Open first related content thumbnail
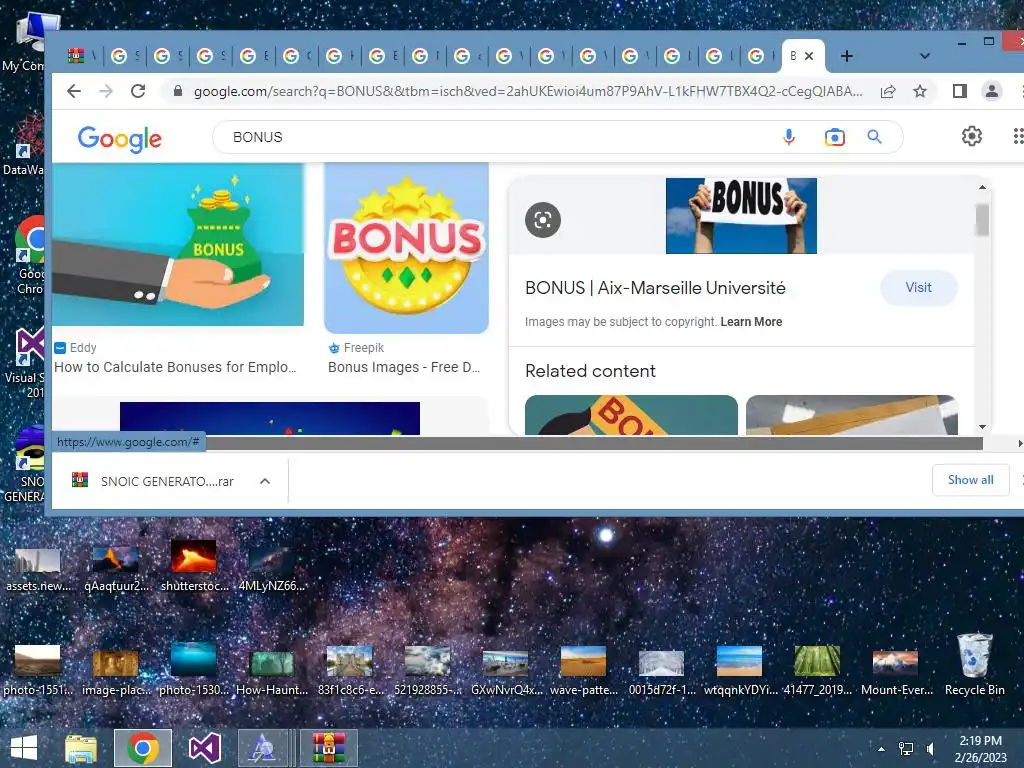The width and height of the screenshot is (1024, 768). [x=631, y=415]
